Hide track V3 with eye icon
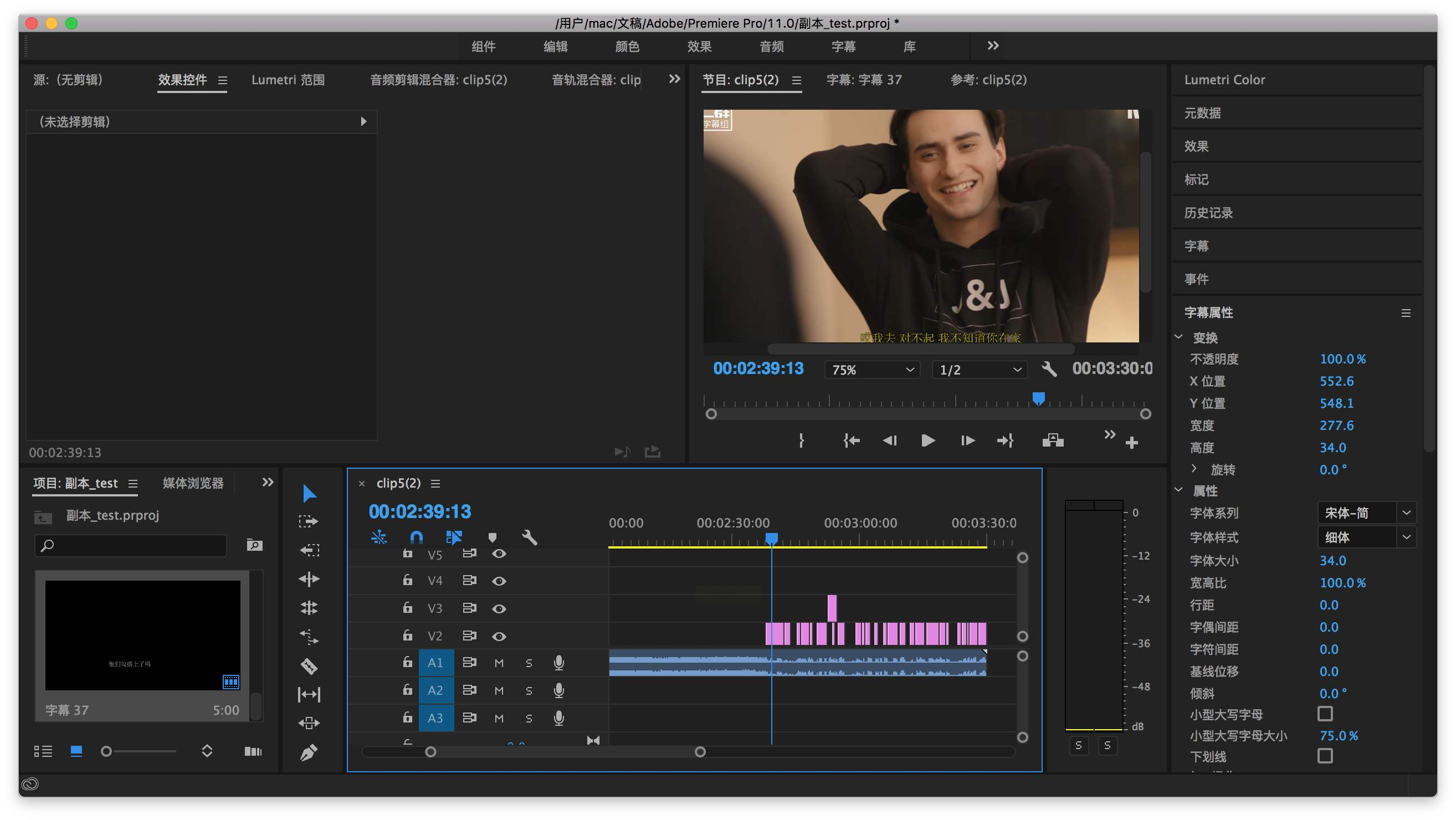 pyautogui.click(x=499, y=609)
